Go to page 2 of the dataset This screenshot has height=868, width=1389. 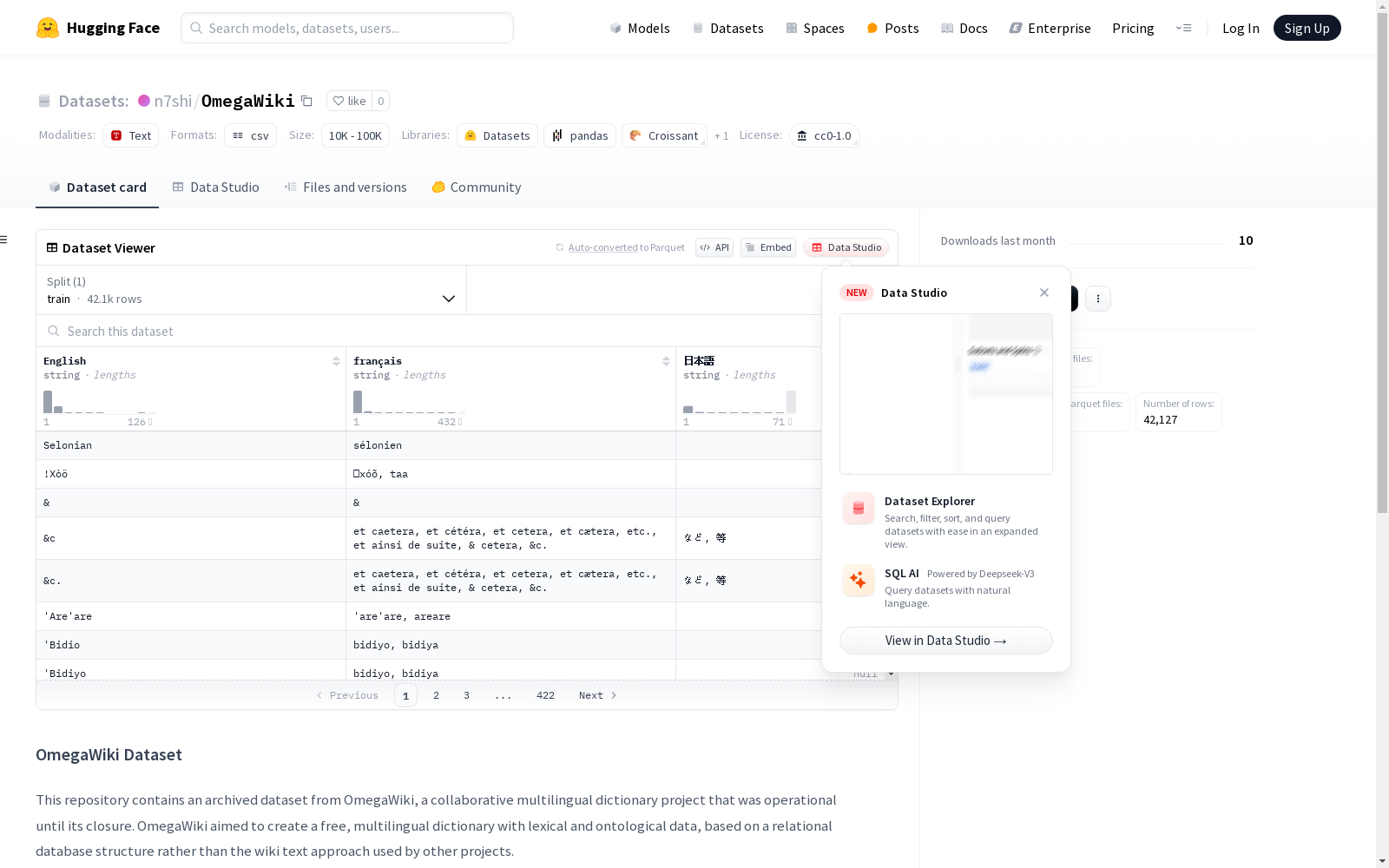pyautogui.click(x=436, y=695)
